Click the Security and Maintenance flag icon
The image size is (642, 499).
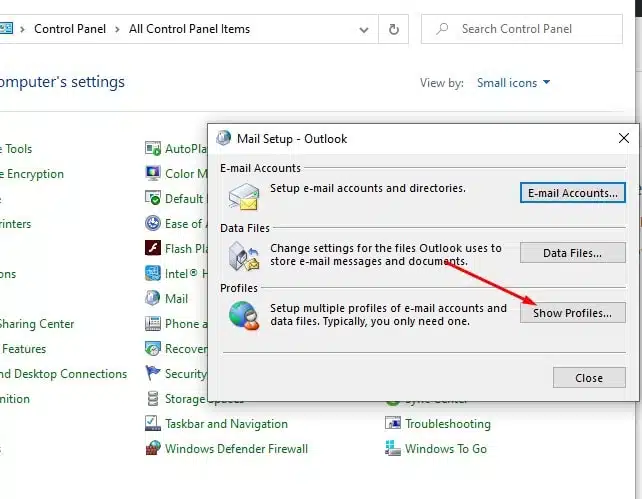(x=153, y=373)
